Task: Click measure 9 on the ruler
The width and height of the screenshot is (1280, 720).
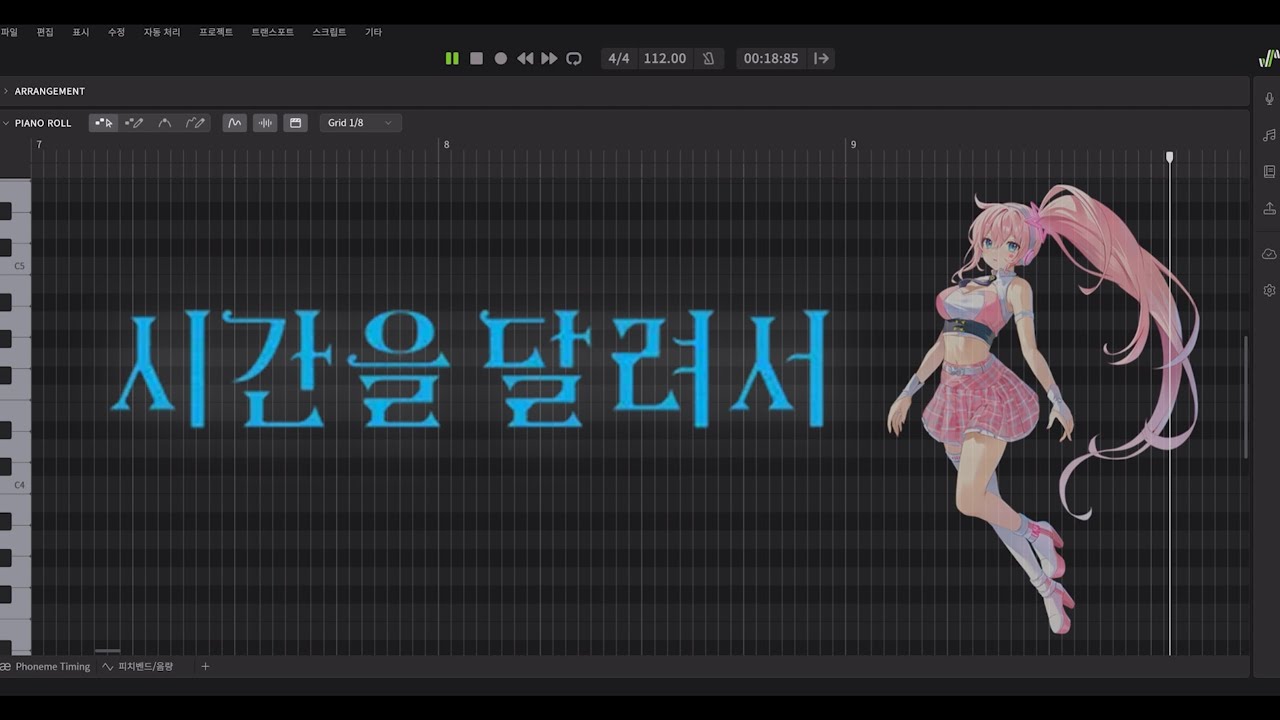Action: [x=853, y=145]
